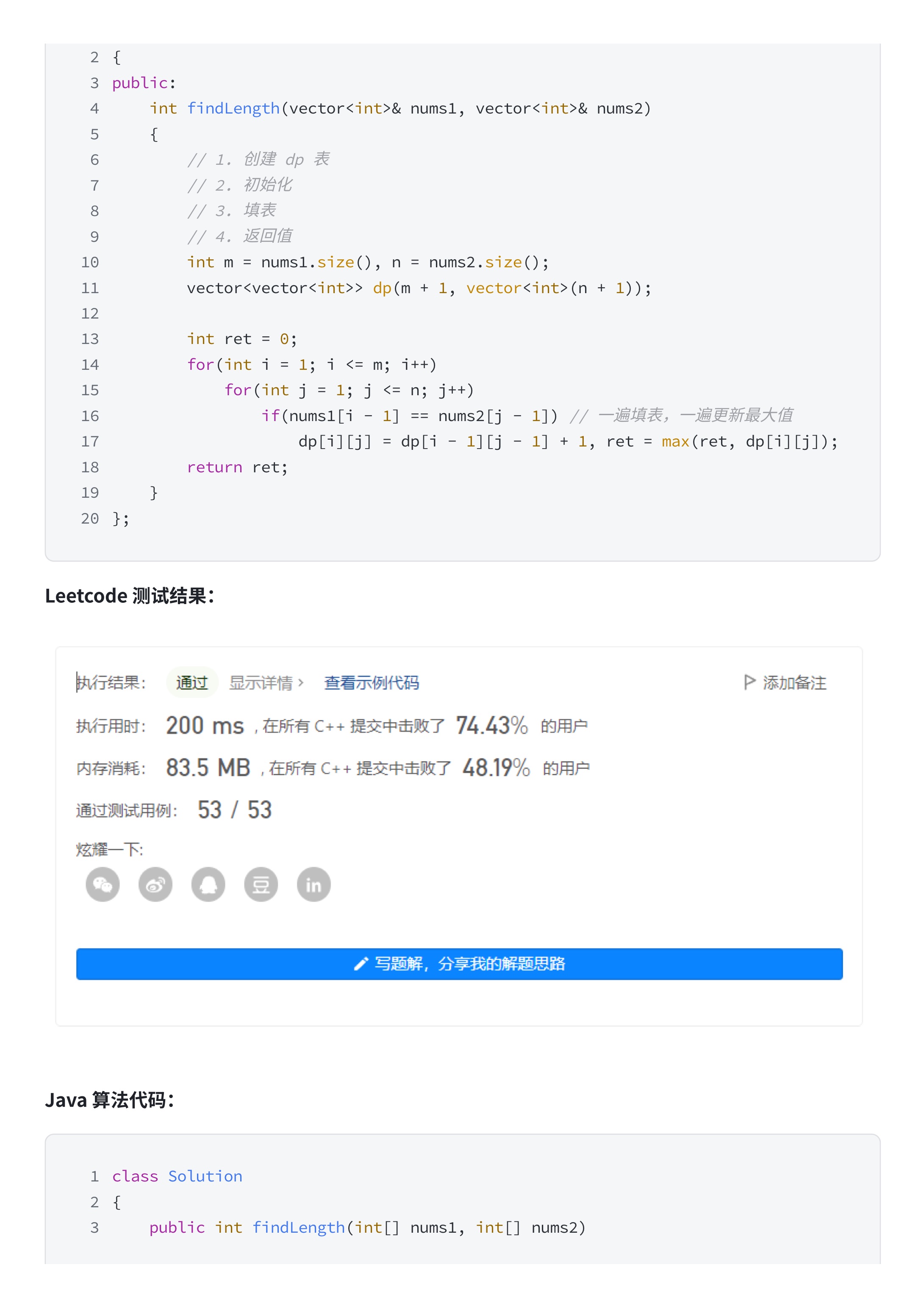The width and height of the screenshot is (924, 1306).
Task: Click the flag icon beside 添加备注
Action: tap(749, 682)
